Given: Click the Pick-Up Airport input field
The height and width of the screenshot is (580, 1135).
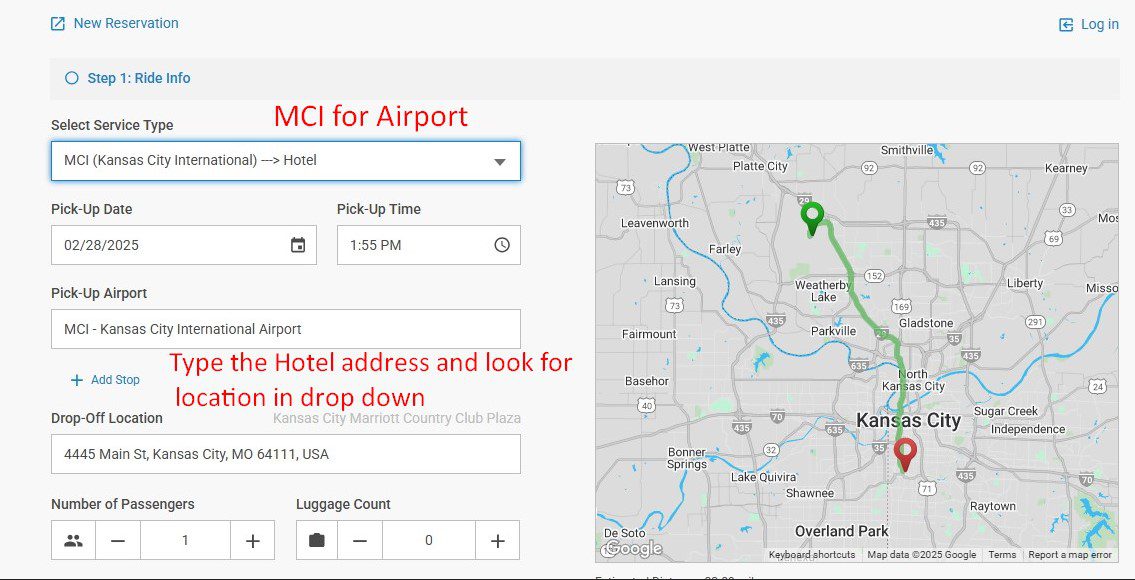Looking at the screenshot, I should click(x=286, y=329).
